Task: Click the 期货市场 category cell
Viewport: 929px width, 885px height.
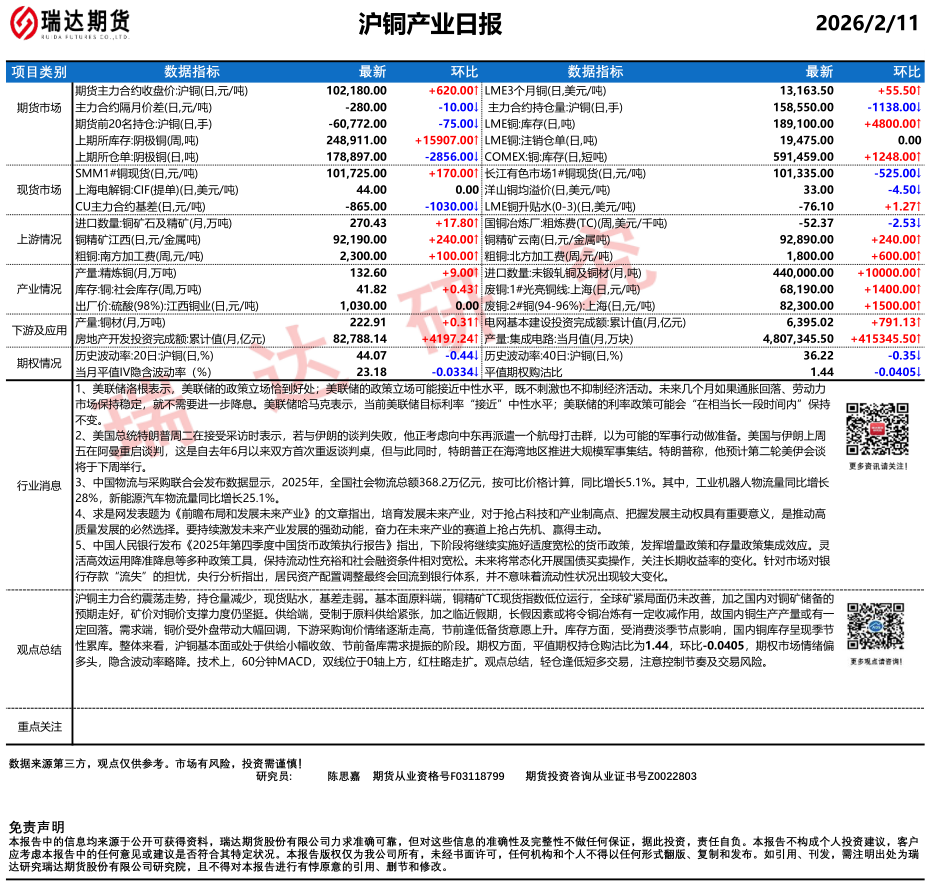Action: [x=39, y=107]
